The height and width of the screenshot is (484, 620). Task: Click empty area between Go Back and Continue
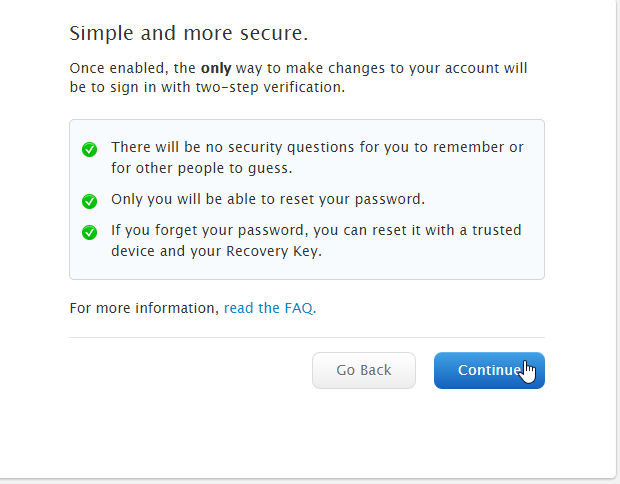(x=425, y=371)
